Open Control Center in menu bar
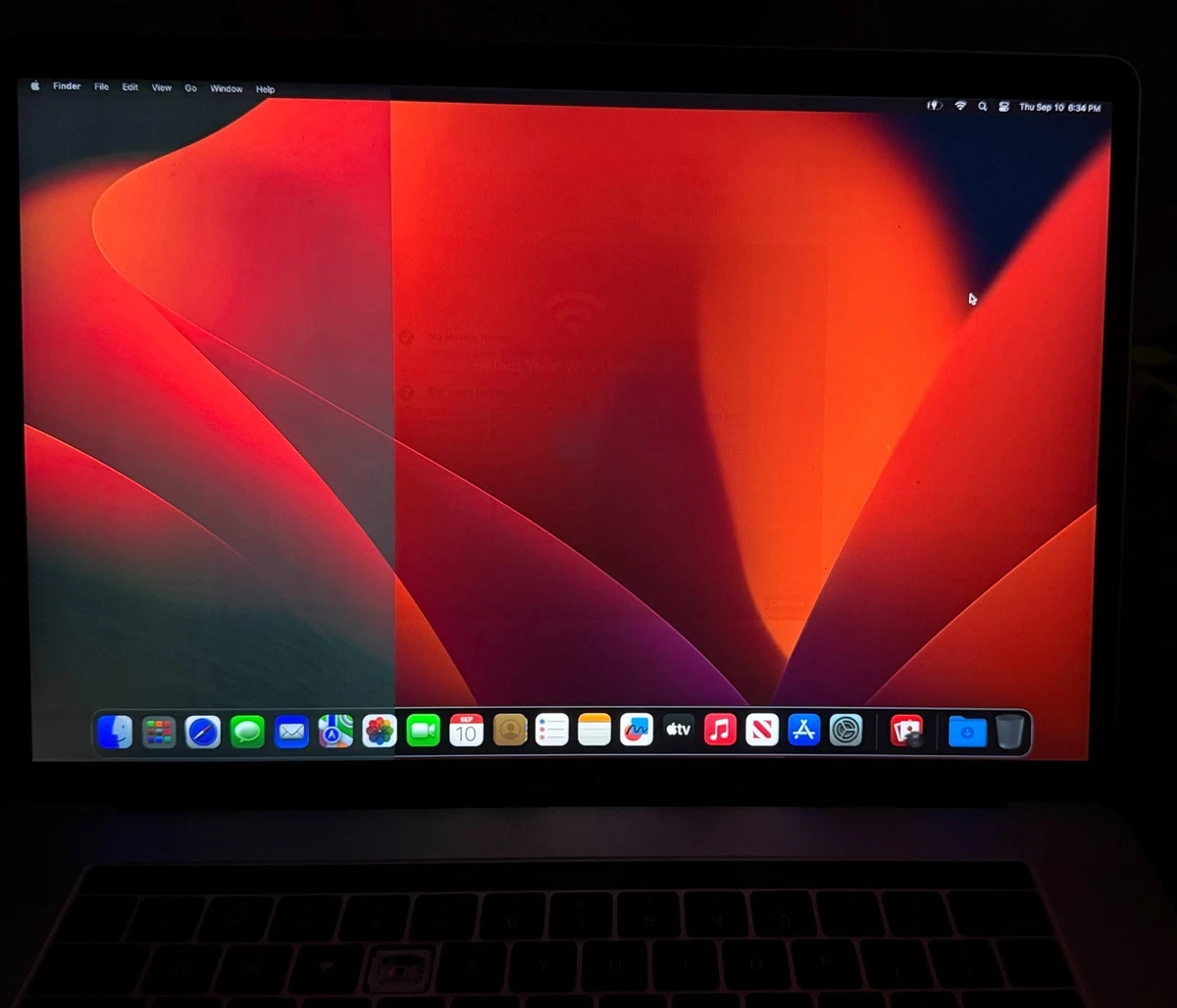Screen dimensions: 1177x1008 1003,107
